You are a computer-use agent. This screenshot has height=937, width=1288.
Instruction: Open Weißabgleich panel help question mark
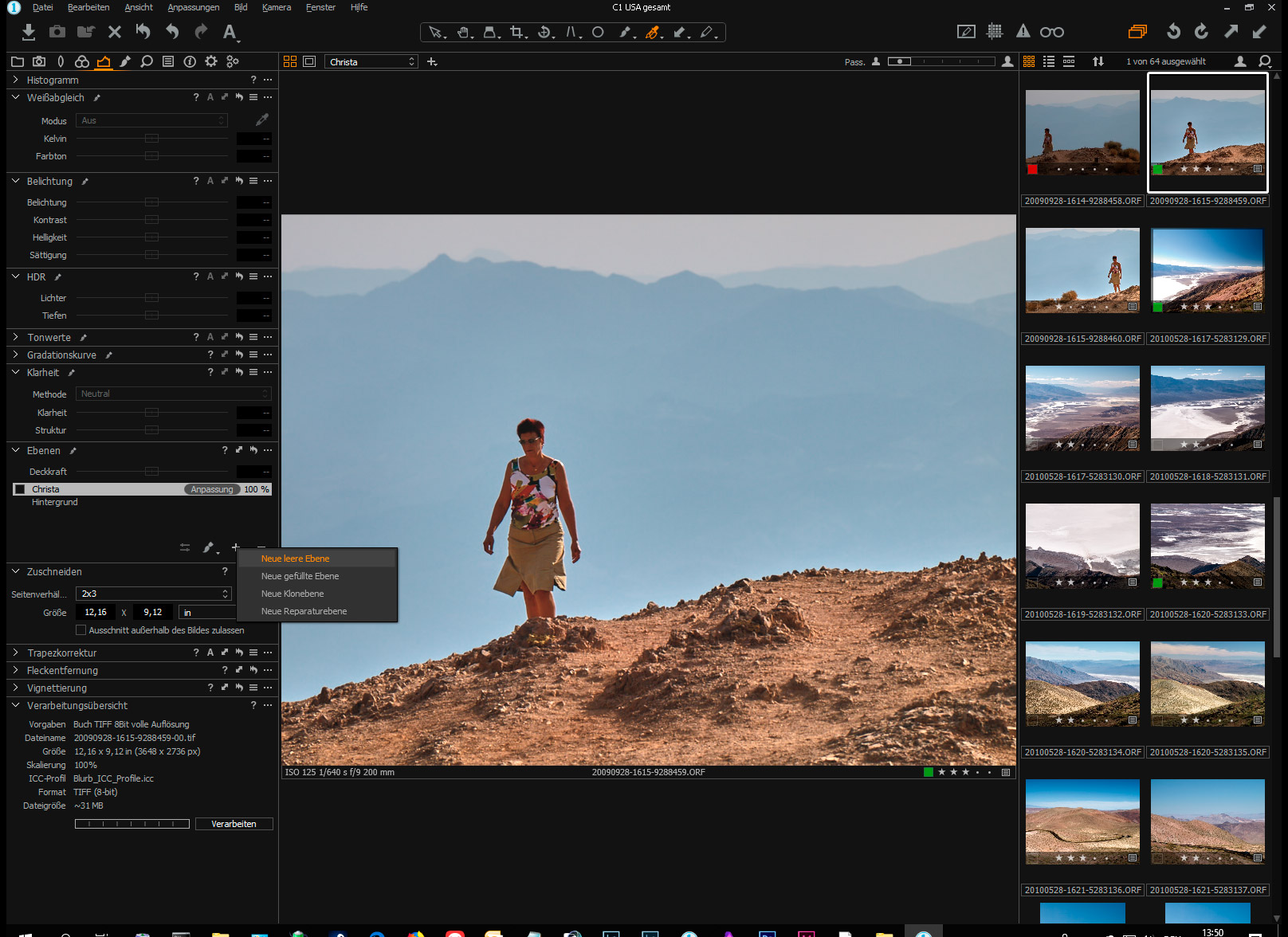click(196, 97)
